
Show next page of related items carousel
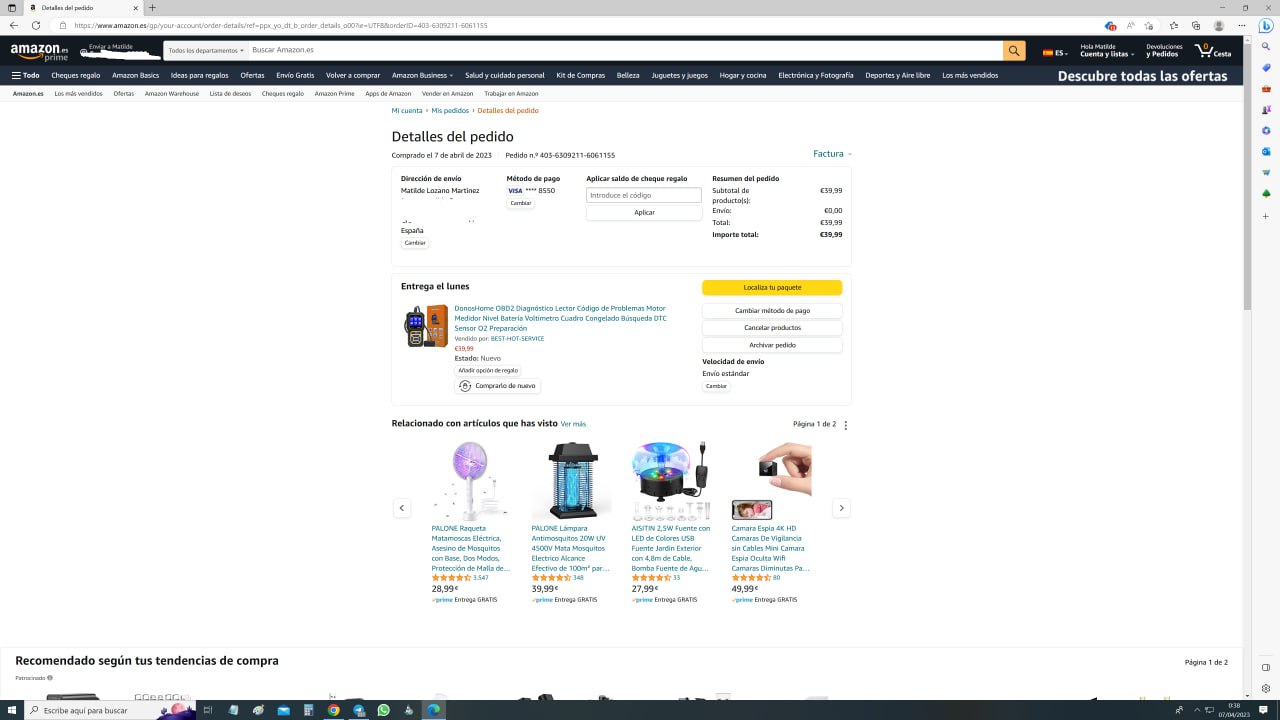click(x=841, y=508)
